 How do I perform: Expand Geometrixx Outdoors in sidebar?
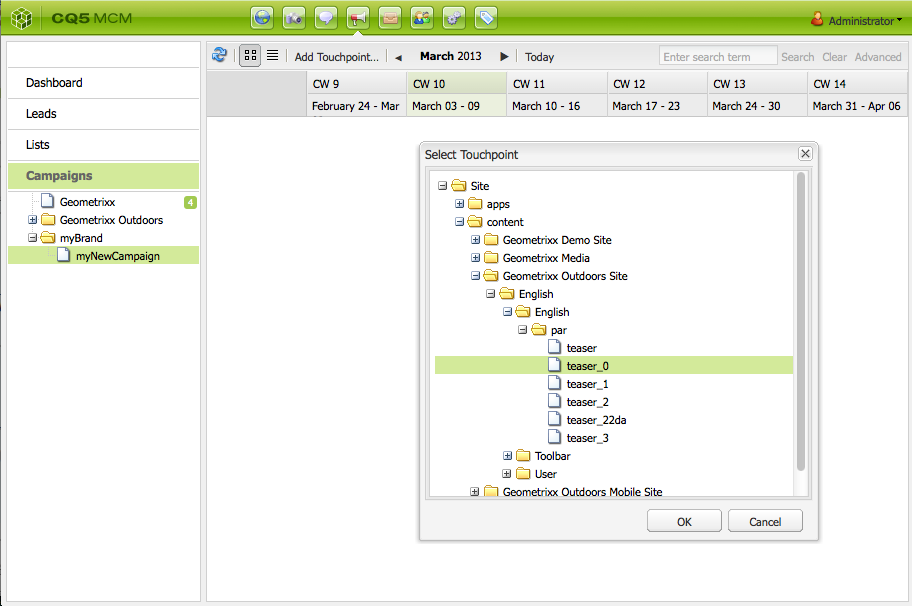33,220
